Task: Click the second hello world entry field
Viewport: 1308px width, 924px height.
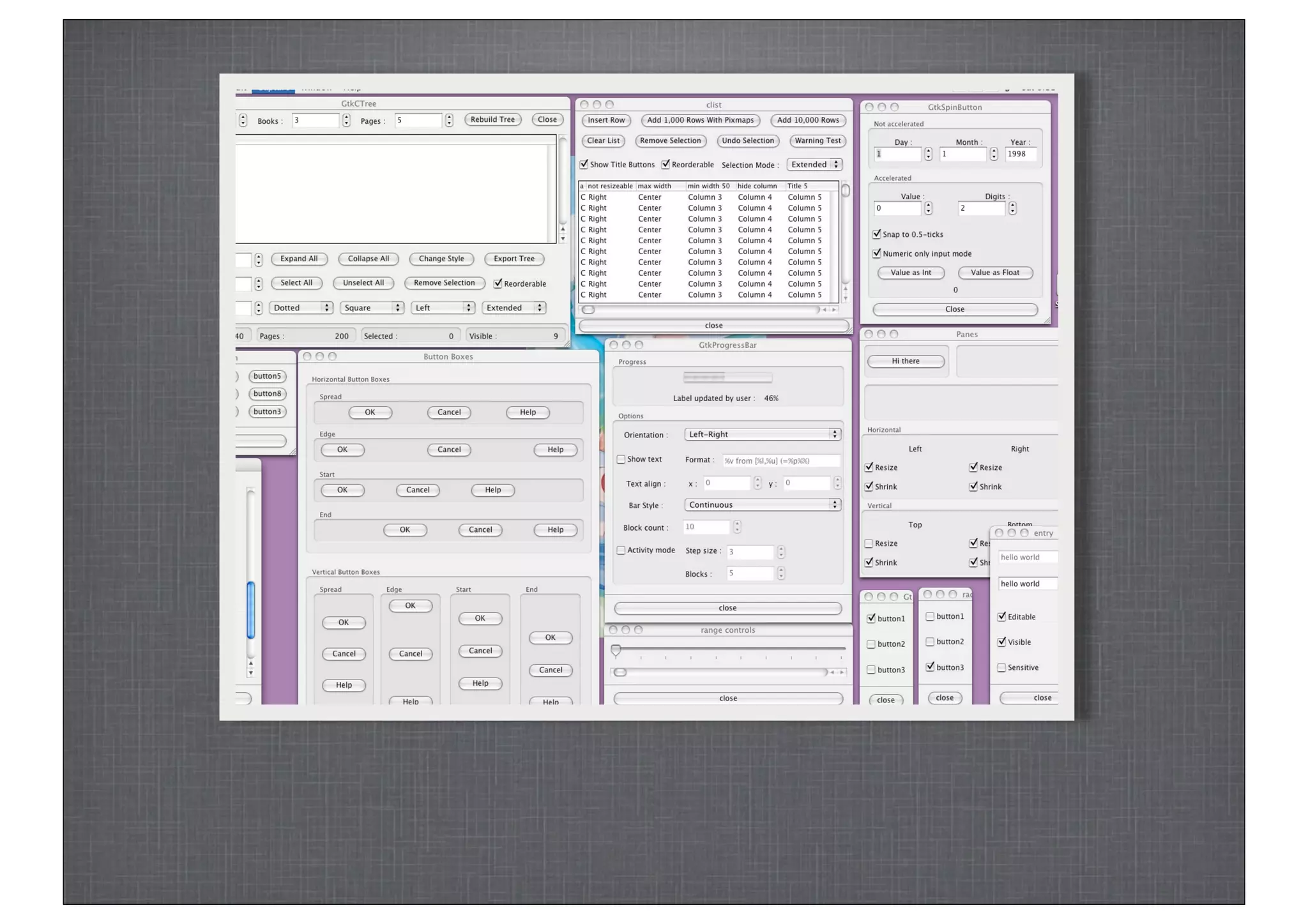Action: [x=1027, y=584]
